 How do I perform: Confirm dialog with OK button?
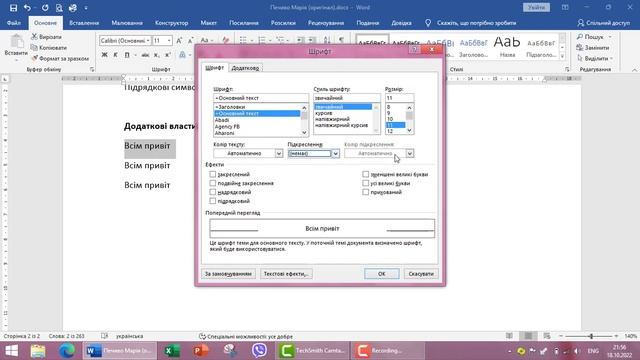(x=382, y=273)
